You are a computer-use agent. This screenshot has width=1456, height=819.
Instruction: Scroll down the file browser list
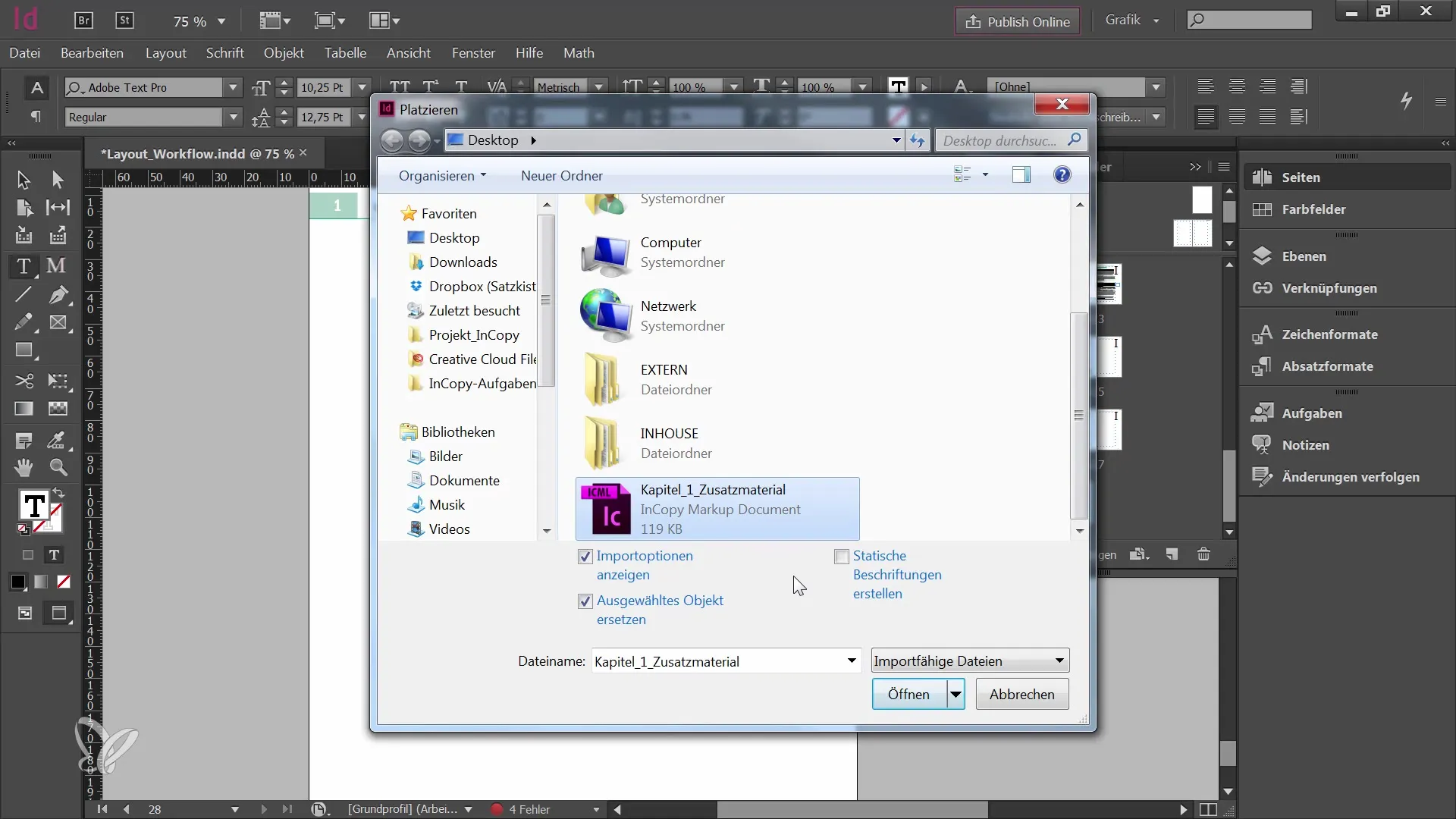click(x=1079, y=531)
